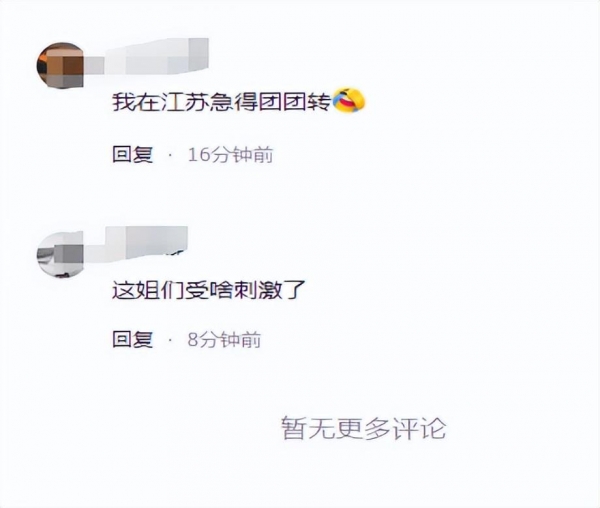Select the comment text 我在江苏急得团团转
The height and width of the screenshot is (508, 600).
(221, 103)
